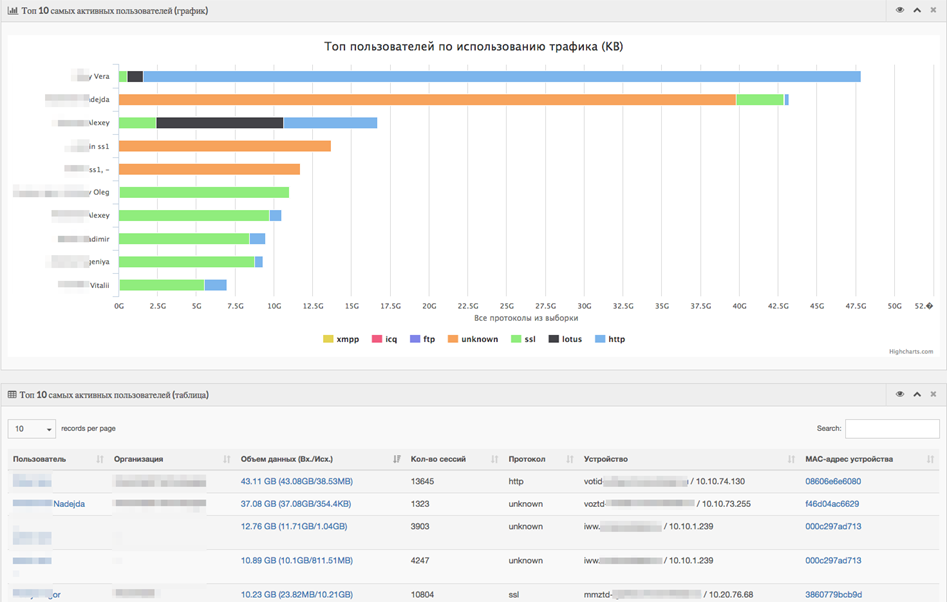
Task: Open MAC address f46d04ac6629 link
Action: (832, 504)
